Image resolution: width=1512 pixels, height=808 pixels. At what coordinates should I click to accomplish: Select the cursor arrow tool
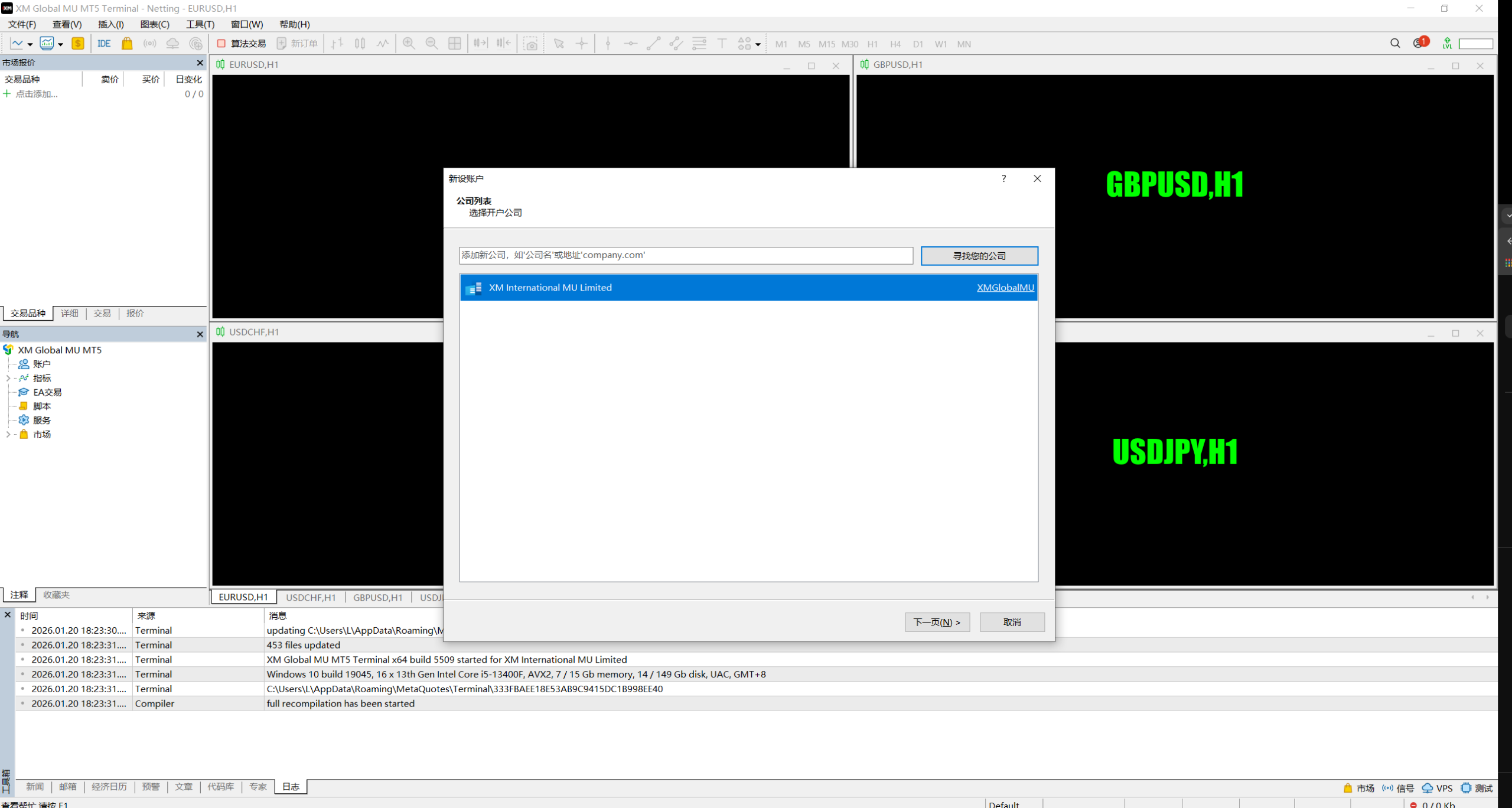pyautogui.click(x=559, y=44)
